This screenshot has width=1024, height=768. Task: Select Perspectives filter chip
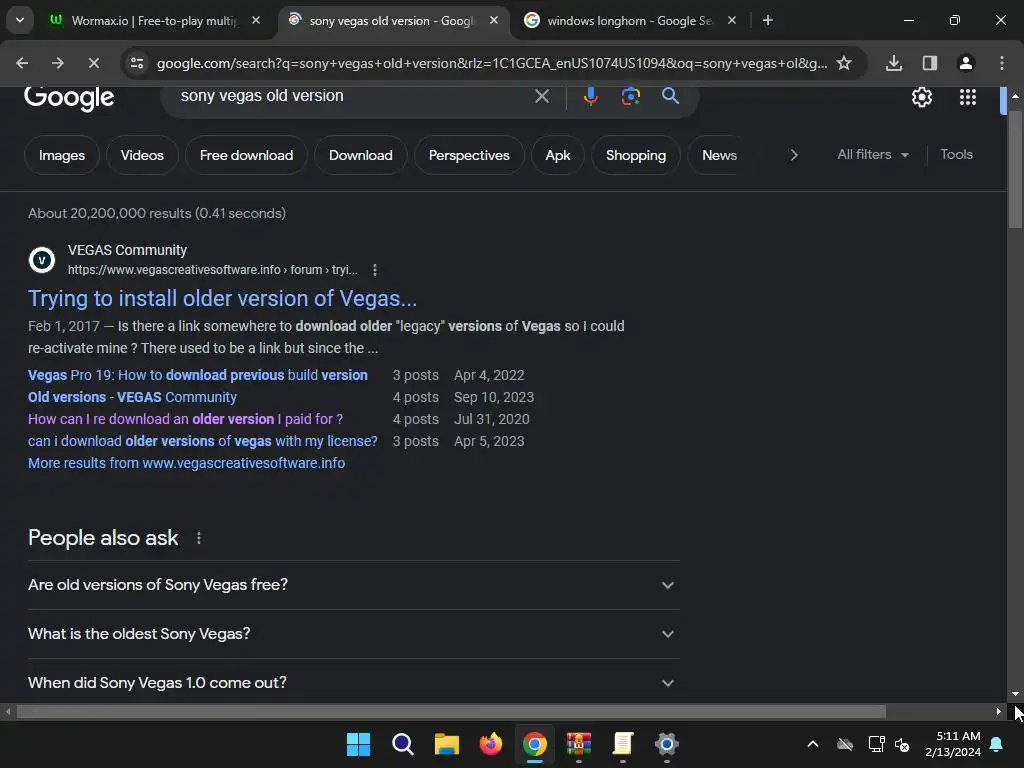469,155
